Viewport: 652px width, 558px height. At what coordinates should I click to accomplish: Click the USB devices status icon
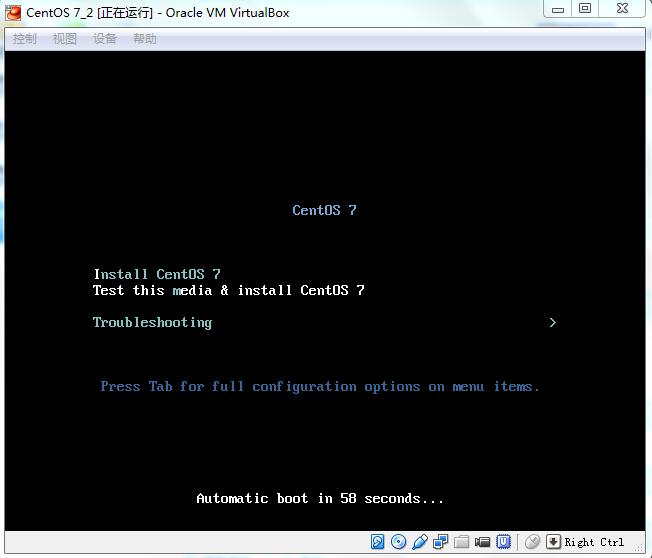click(420, 542)
